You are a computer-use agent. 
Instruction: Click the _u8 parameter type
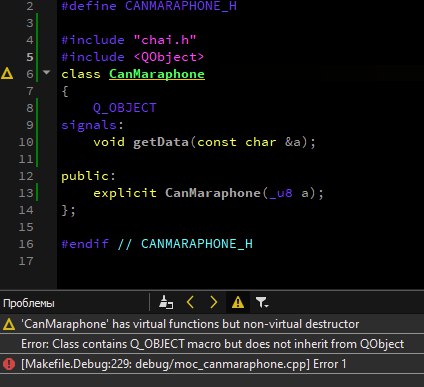click(281, 193)
